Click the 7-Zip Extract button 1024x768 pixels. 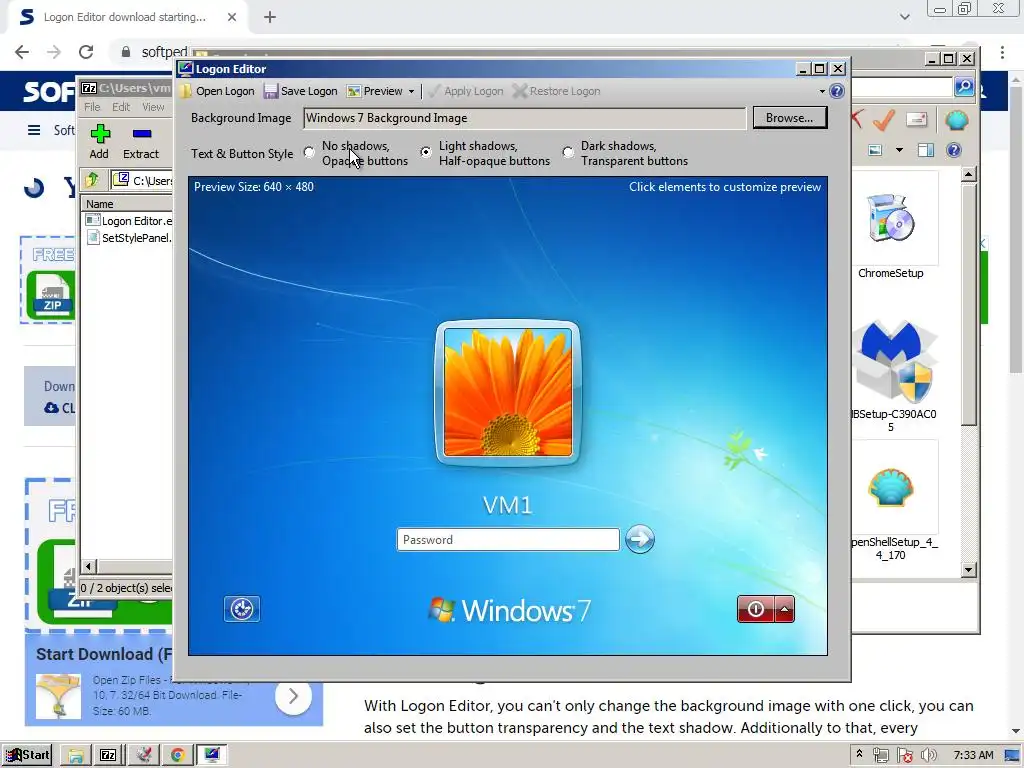141,142
